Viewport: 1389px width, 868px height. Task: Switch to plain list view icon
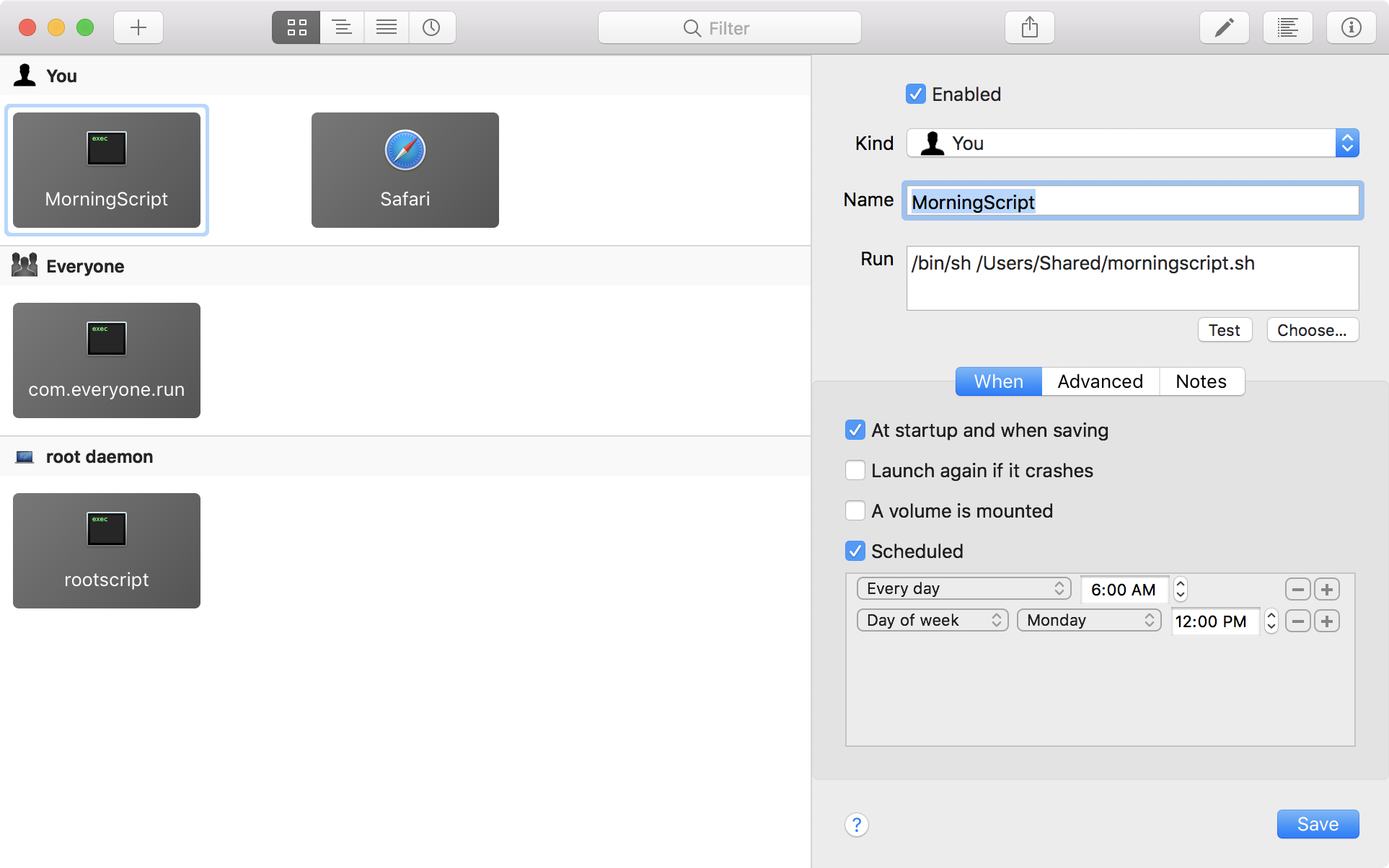(x=387, y=27)
